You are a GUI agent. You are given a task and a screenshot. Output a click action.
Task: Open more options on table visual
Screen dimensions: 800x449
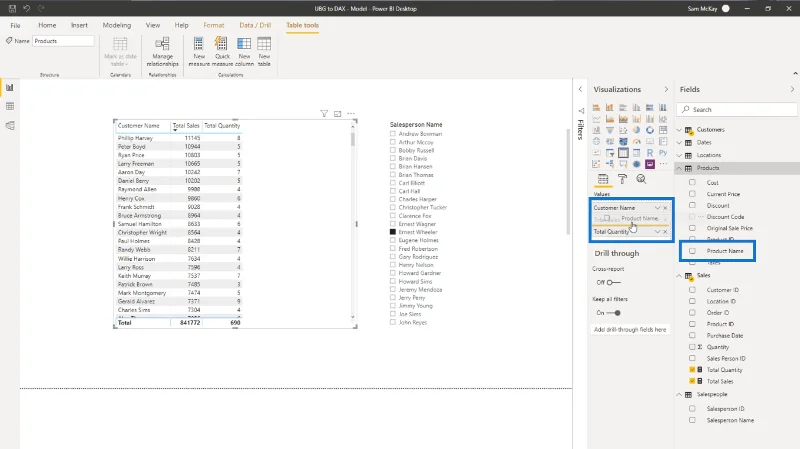pyautogui.click(x=351, y=114)
